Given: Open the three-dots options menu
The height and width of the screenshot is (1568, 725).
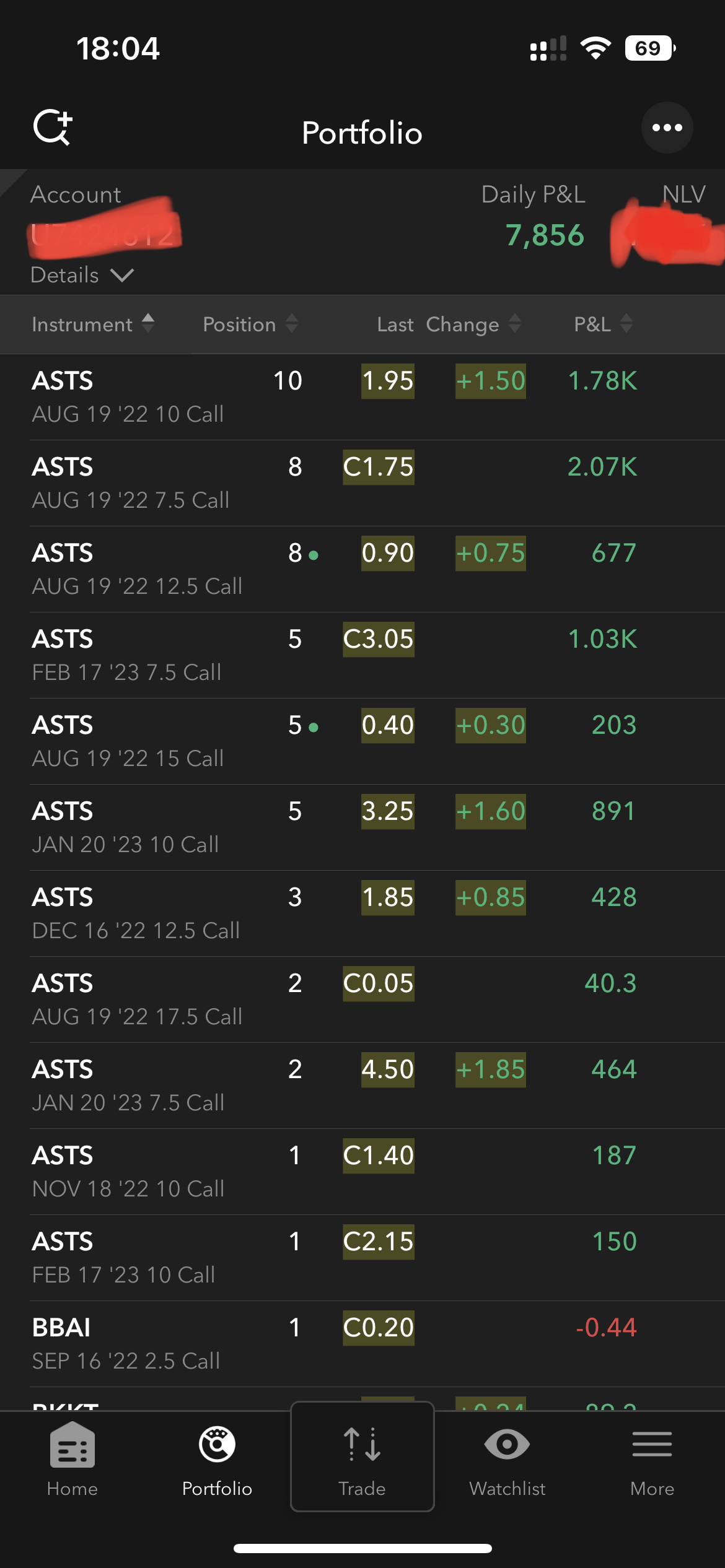Looking at the screenshot, I should point(667,128).
